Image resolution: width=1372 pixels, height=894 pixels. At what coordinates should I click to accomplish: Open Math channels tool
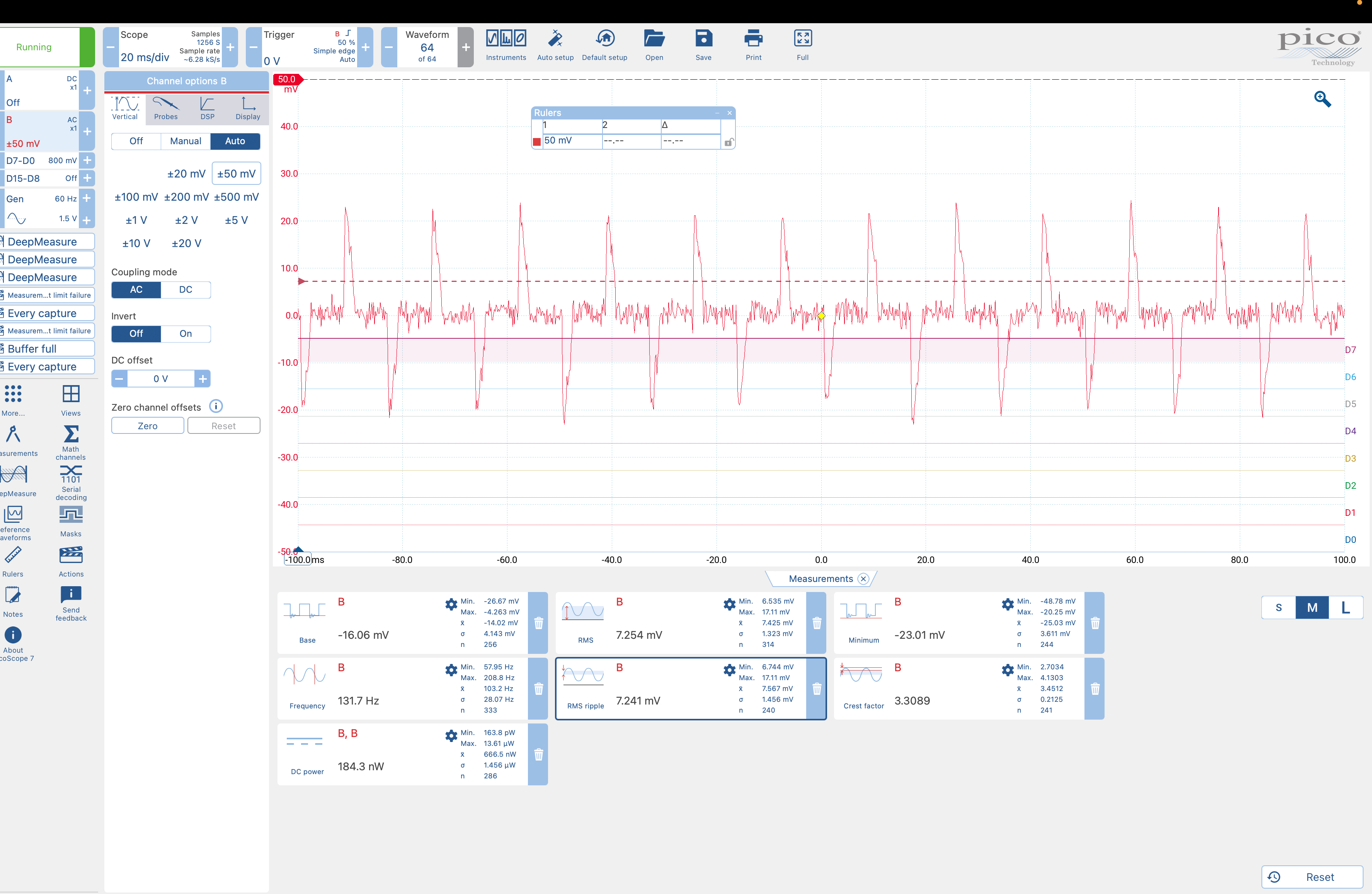[x=71, y=434]
